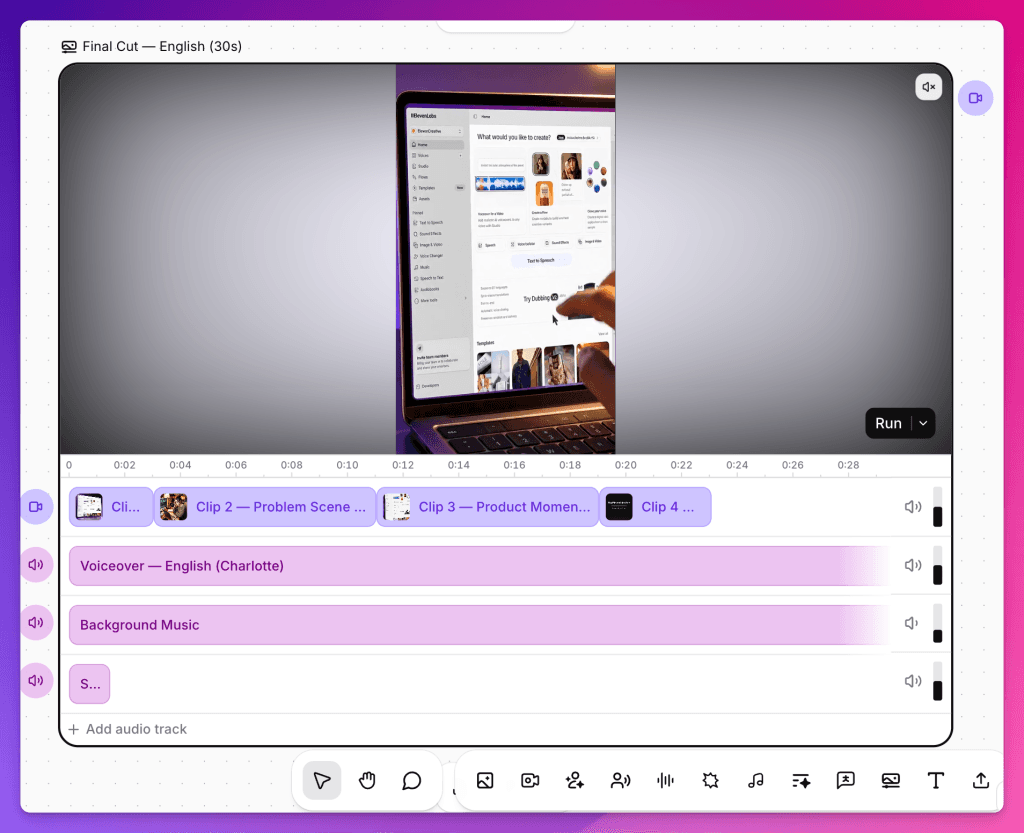Viewport: 1024px width, 833px height.
Task: Select the Voiceover — English (Charlotte) clip
Action: pos(479,565)
